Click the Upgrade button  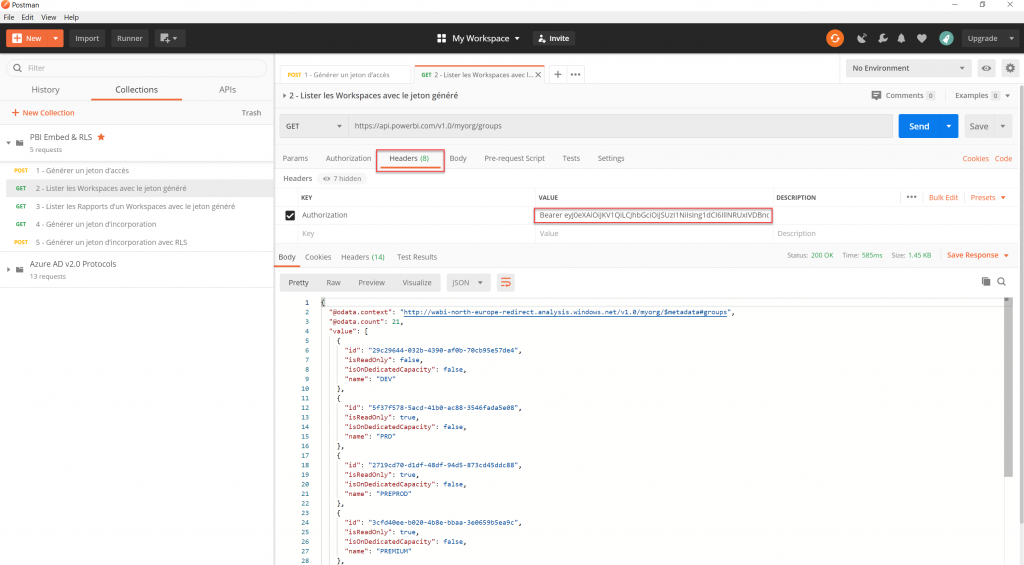[x=982, y=39]
